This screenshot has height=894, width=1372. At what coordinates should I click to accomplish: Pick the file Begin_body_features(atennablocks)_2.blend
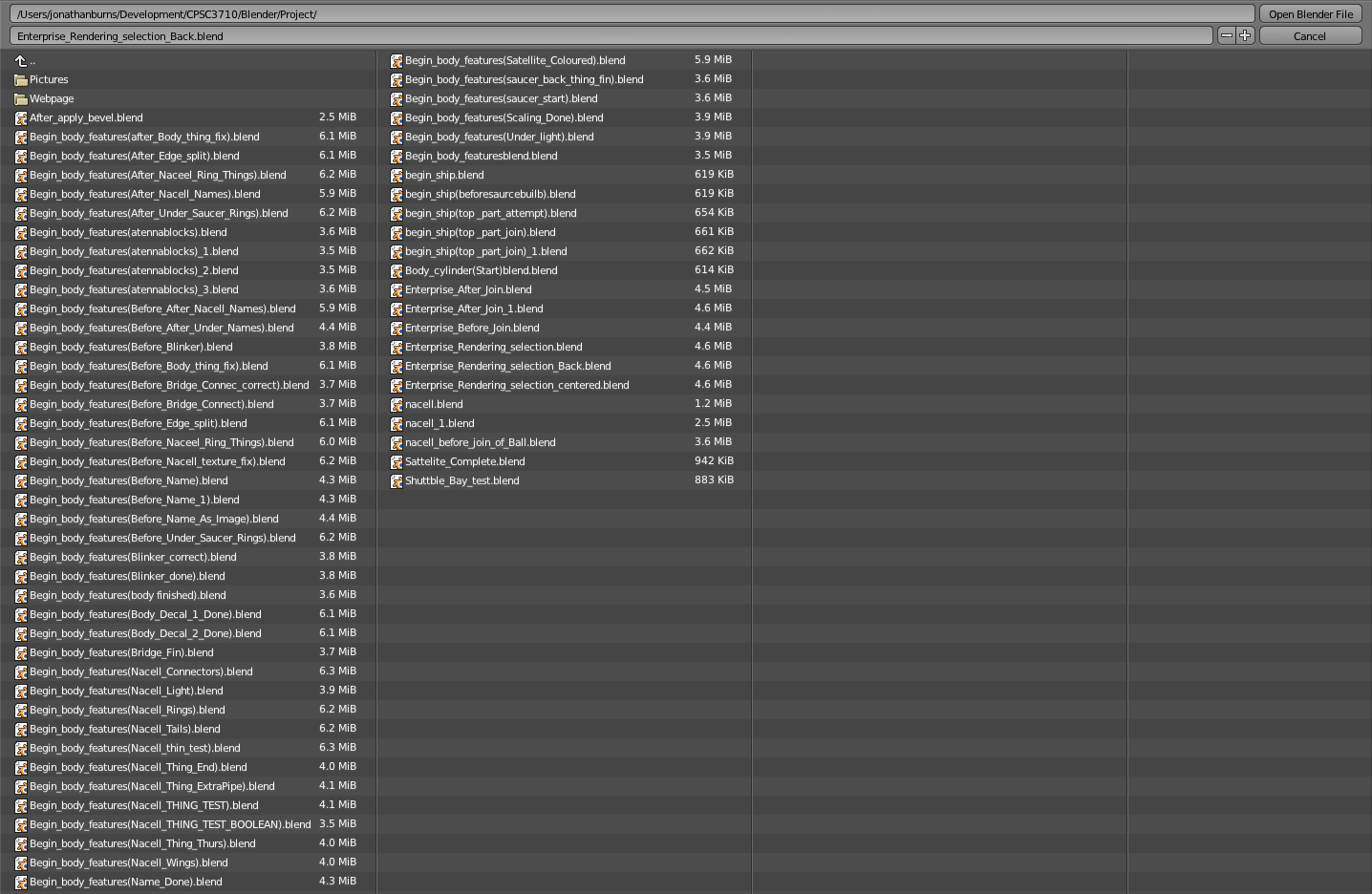pyautogui.click(x=134, y=270)
